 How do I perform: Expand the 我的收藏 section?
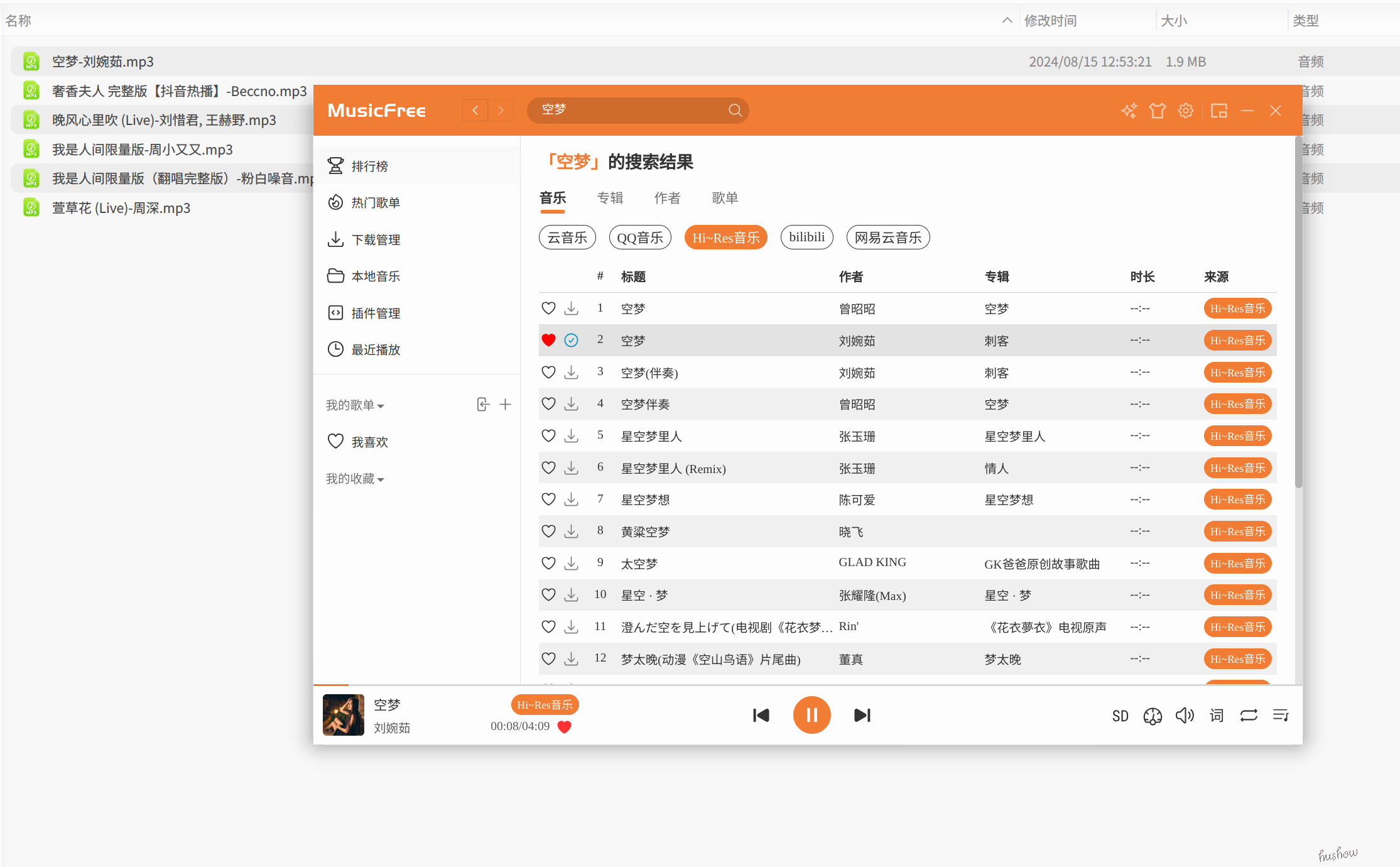click(355, 479)
